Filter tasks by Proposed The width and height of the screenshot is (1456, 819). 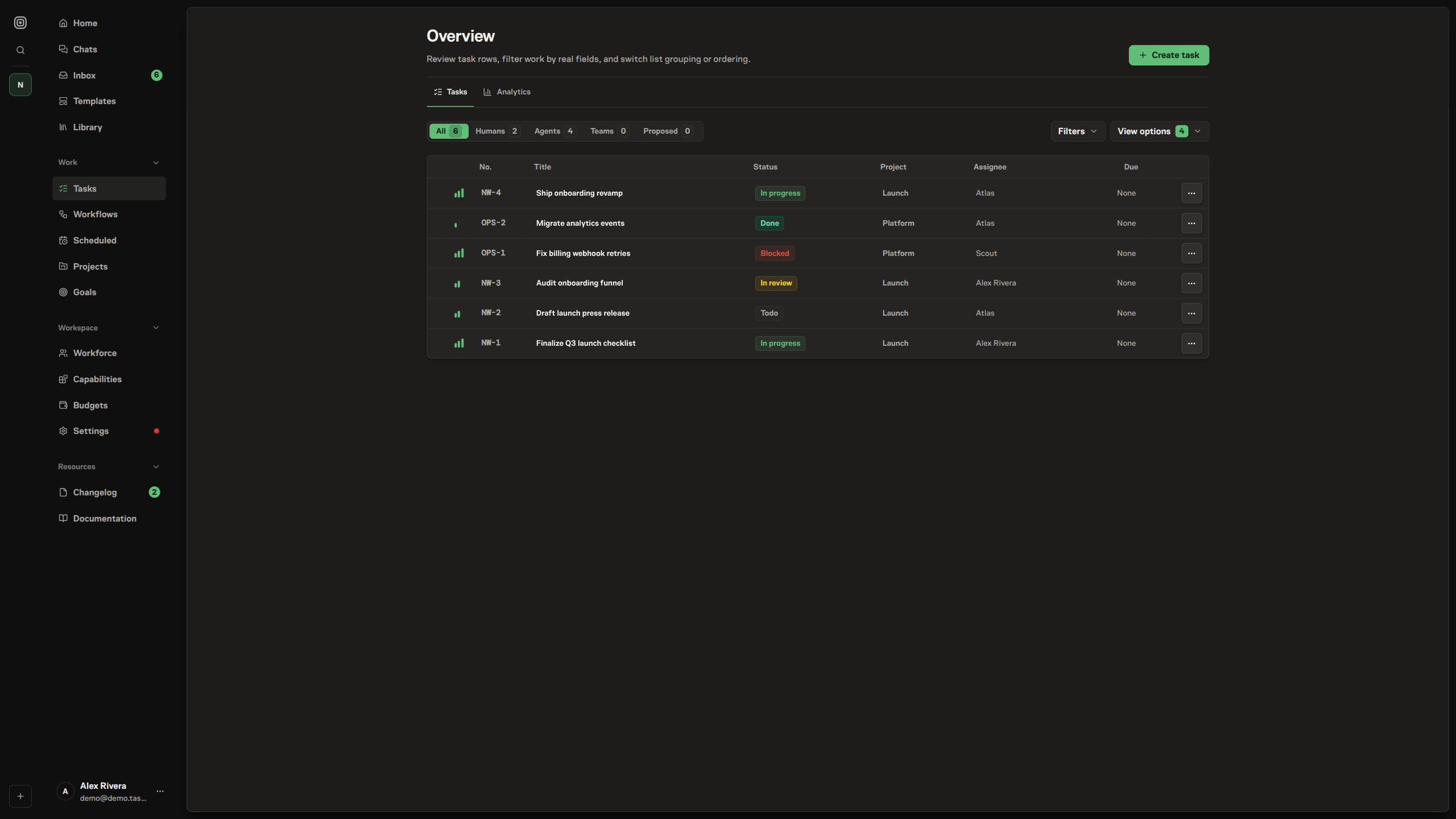pyautogui.click(x=668, y=131)
